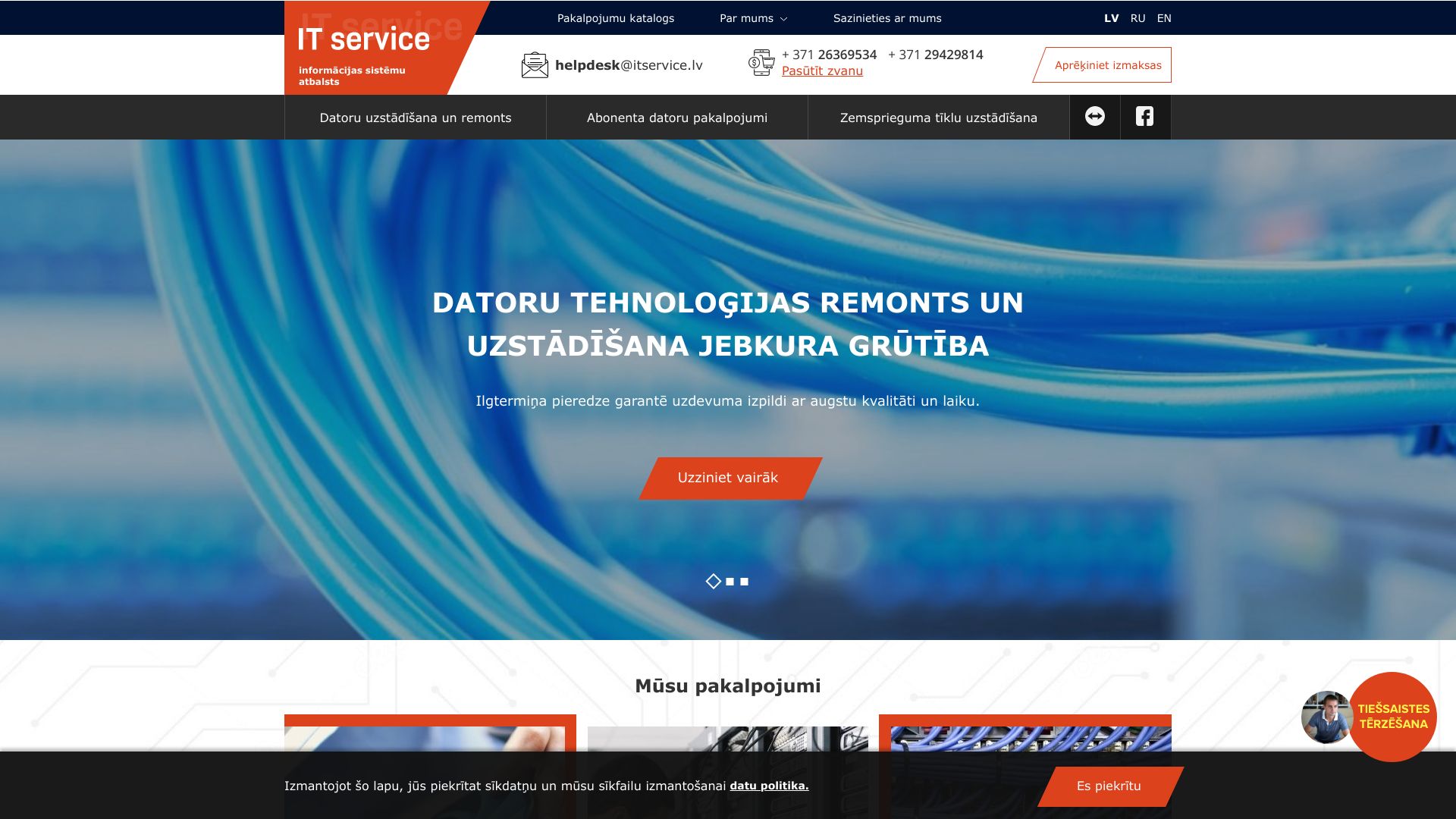Open Aprēķiniet izmaksas calculator button

coord(1106,65)
